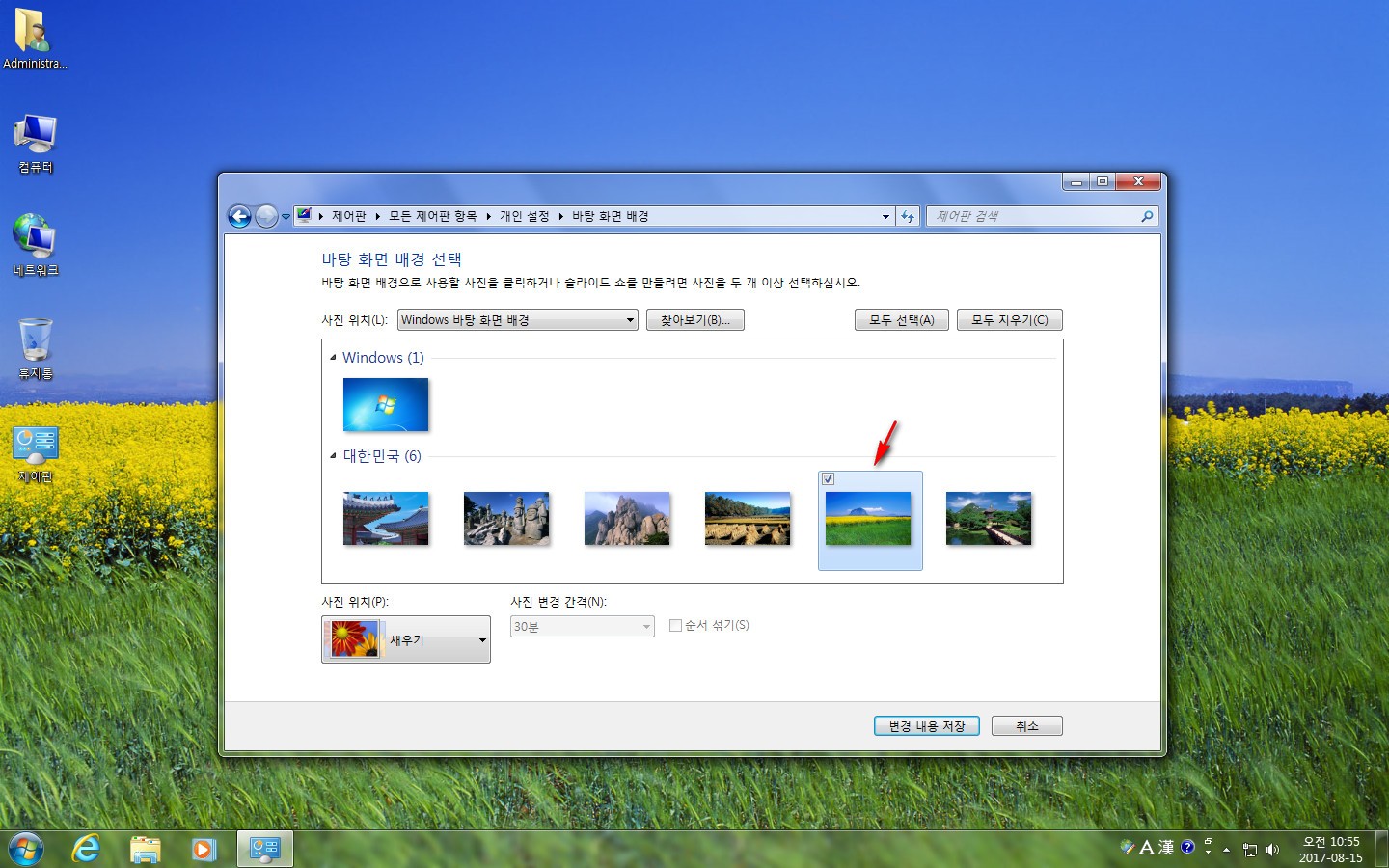Click the 모두 지우기(C) button
The width and height of the screenshot is (1389, 868).
coord(1010,320)
